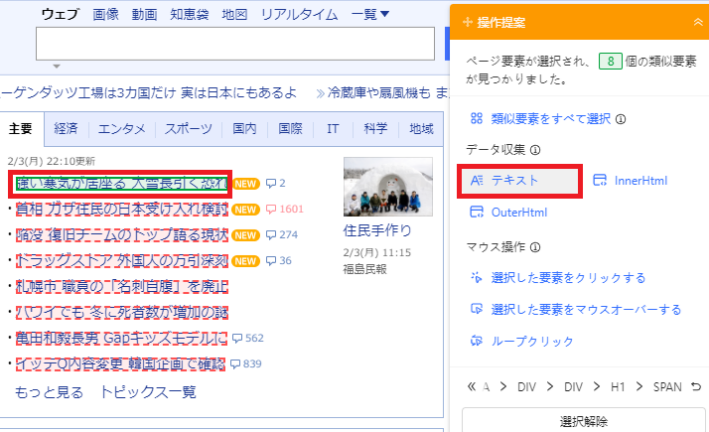
Task: Open the 知恵袋 search category
Action: pos(189,14)
